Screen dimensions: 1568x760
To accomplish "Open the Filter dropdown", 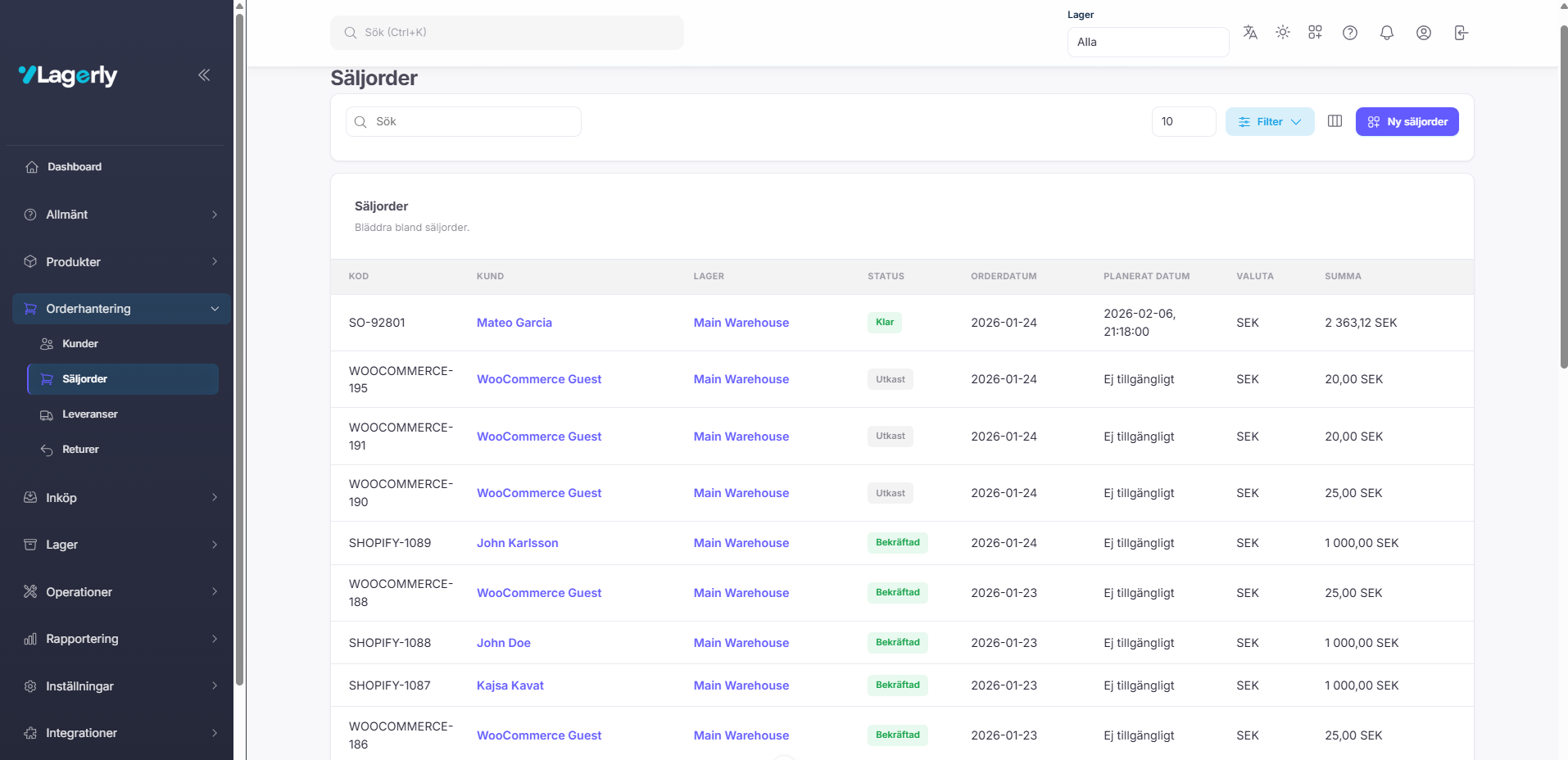I will 1269,122.
